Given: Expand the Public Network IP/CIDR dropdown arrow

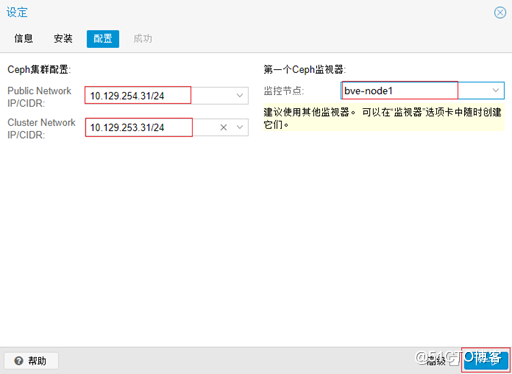Looking at the screenshot, I should [x=240, y=96].
